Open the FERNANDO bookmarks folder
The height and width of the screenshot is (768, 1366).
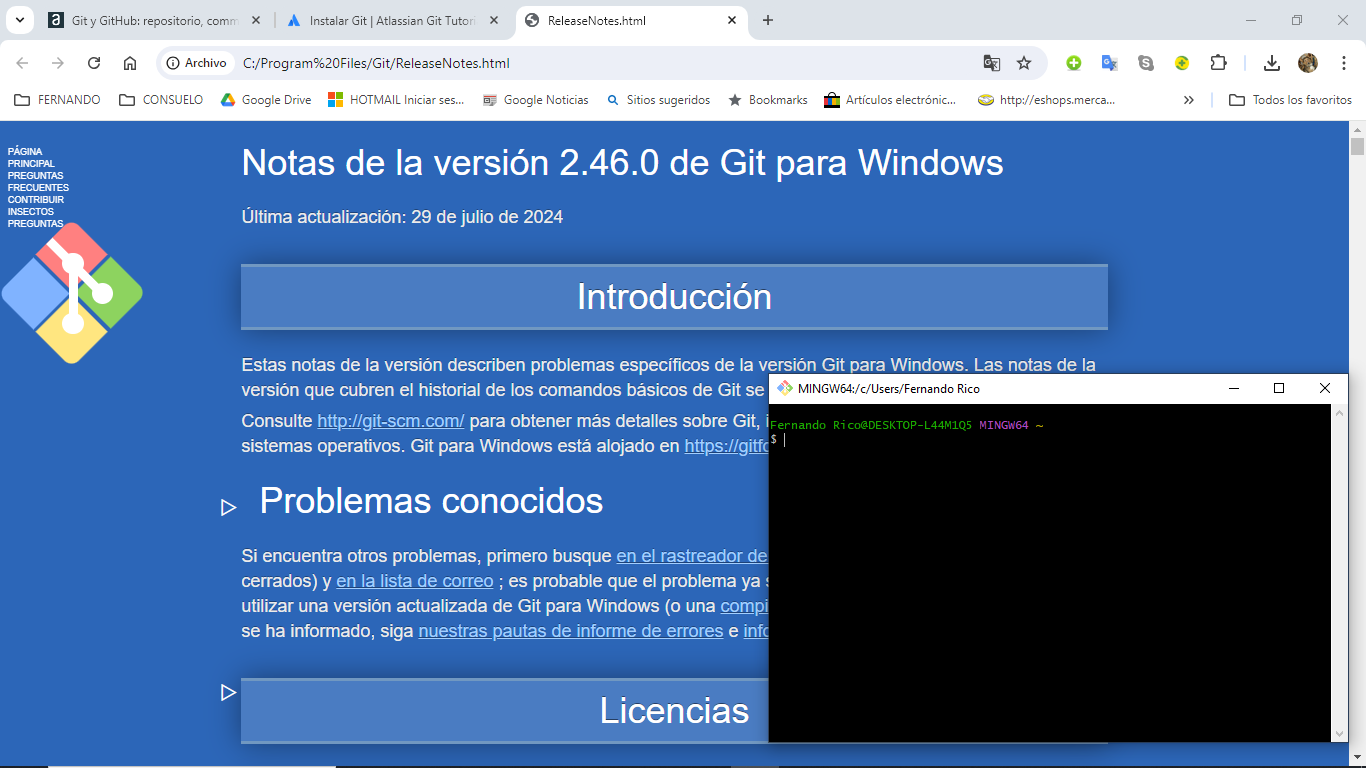tap(58, 100)
